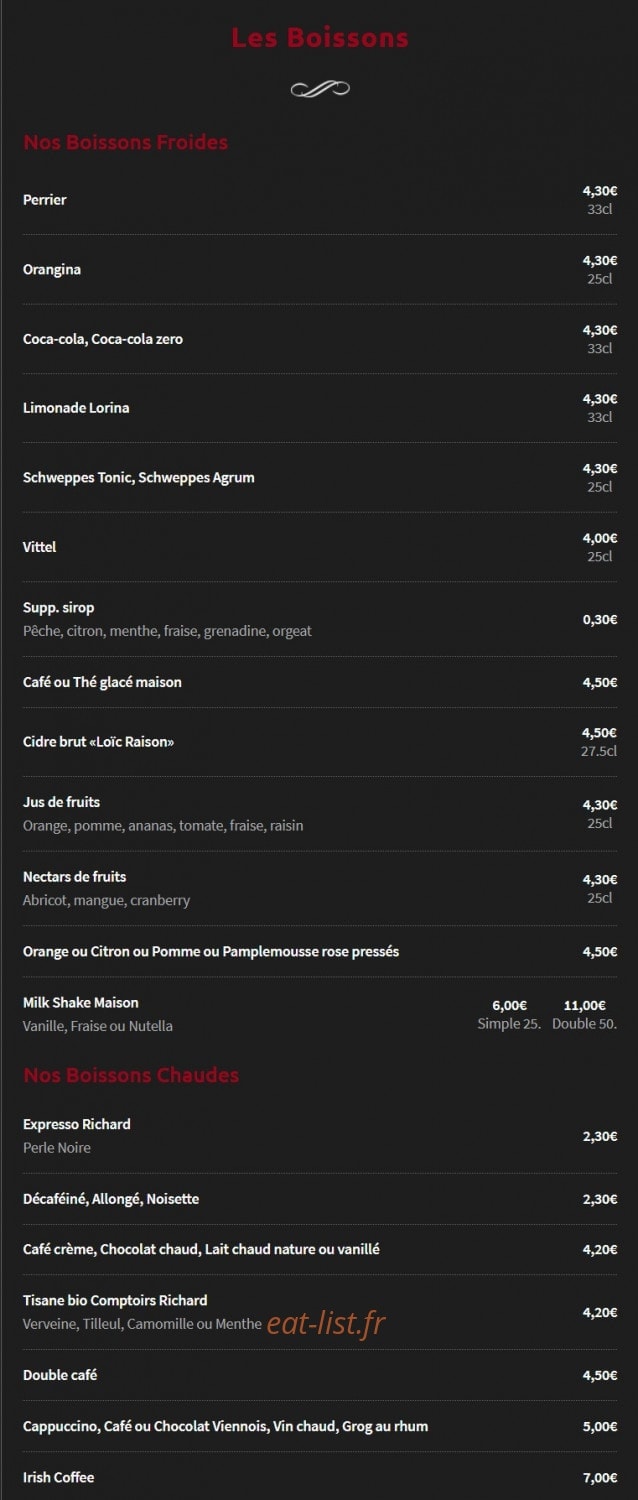Click the decorative swirl under Les Boissons
Viewport: 638px width, 1500px height.
tap(320, 89)
